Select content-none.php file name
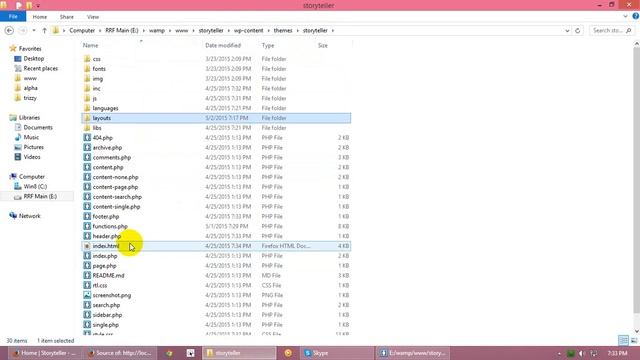This screenshot has height=360, width=640. [116, 177]
